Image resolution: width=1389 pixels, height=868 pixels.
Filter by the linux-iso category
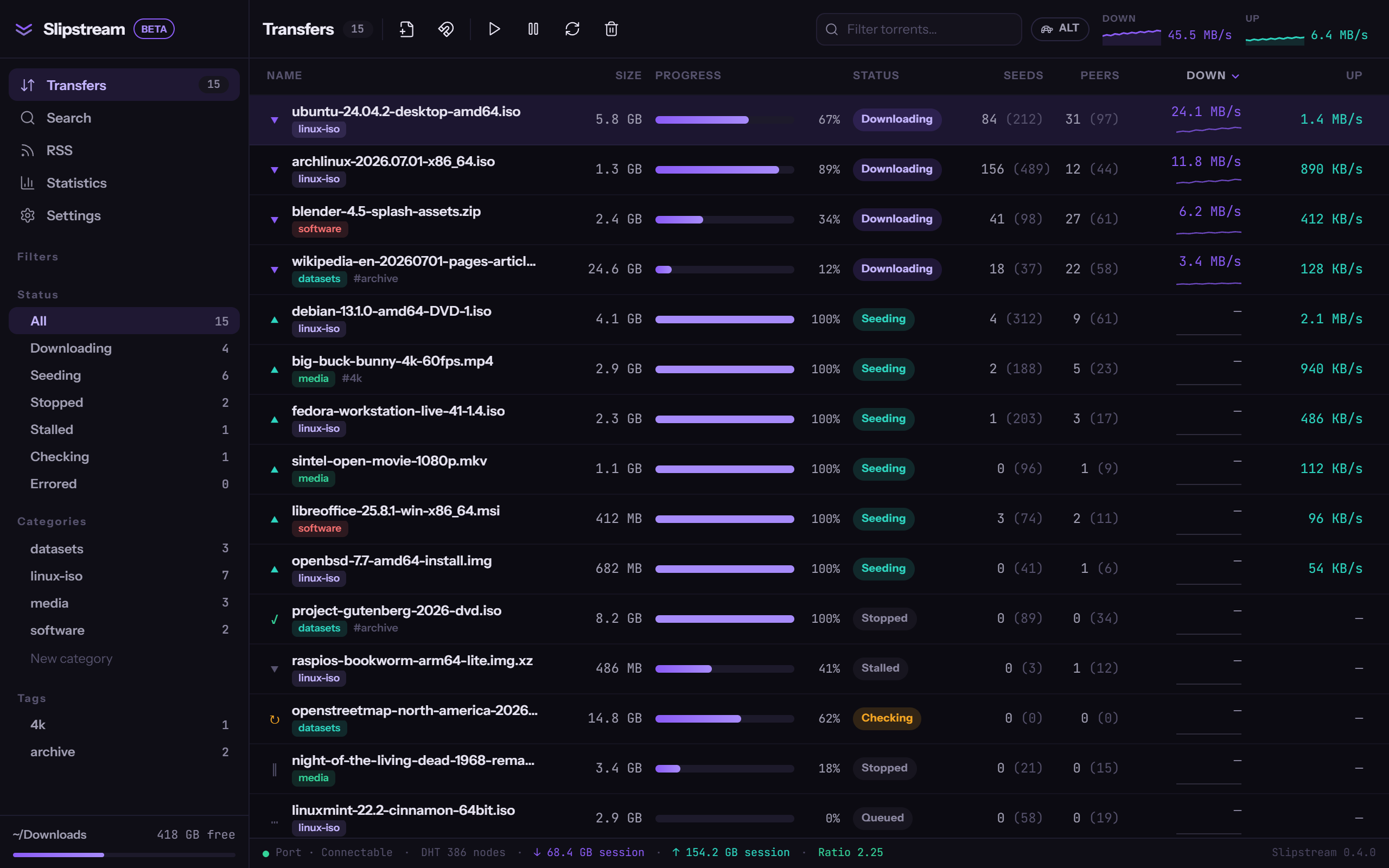tap(124, 576)
